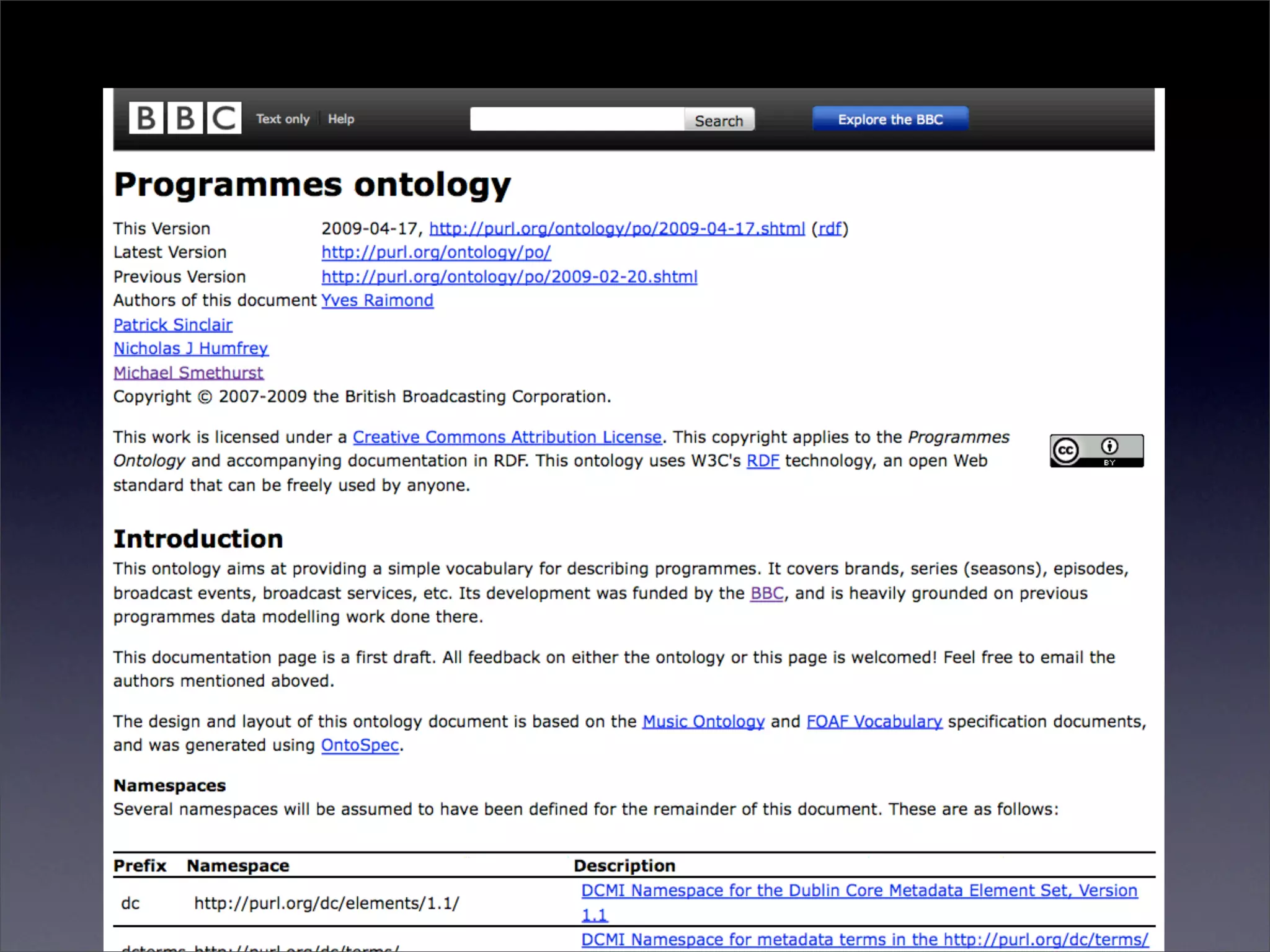Open the DCMI Namespace for metadata terms link
This screenshot has width=1270, height=952.
(864, 940)
